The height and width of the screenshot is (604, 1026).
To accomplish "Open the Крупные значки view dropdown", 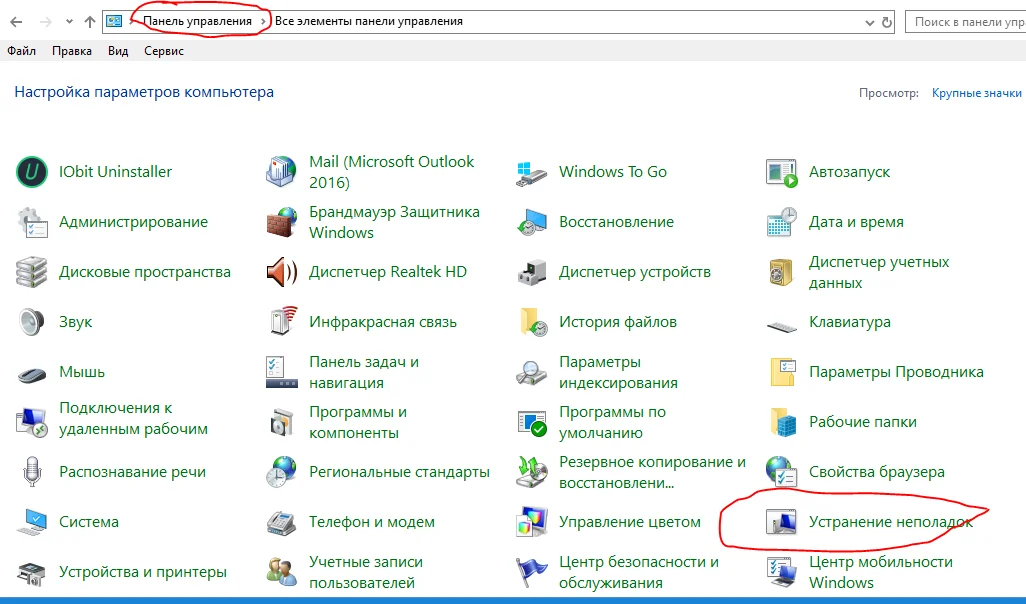I will [x=977, y=93].
